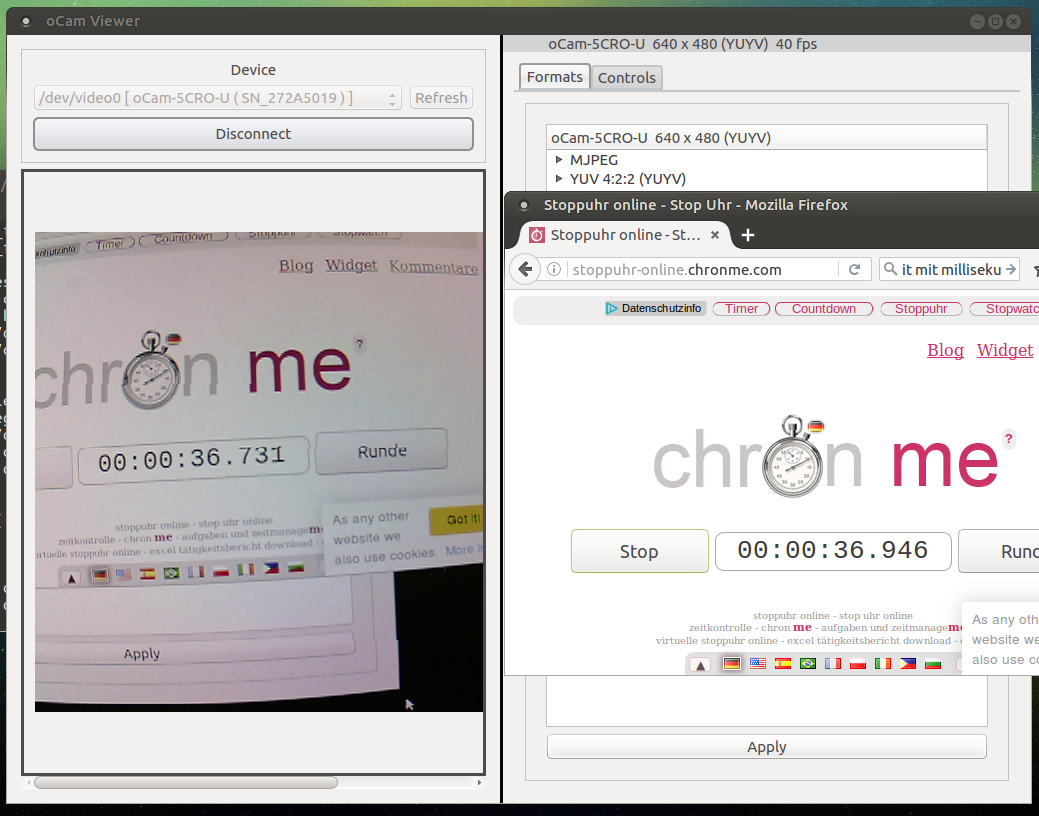The image size is (1039, 816).
Task: Select the Polish flag in Firefox page
Action: click(x=858, y=664)
